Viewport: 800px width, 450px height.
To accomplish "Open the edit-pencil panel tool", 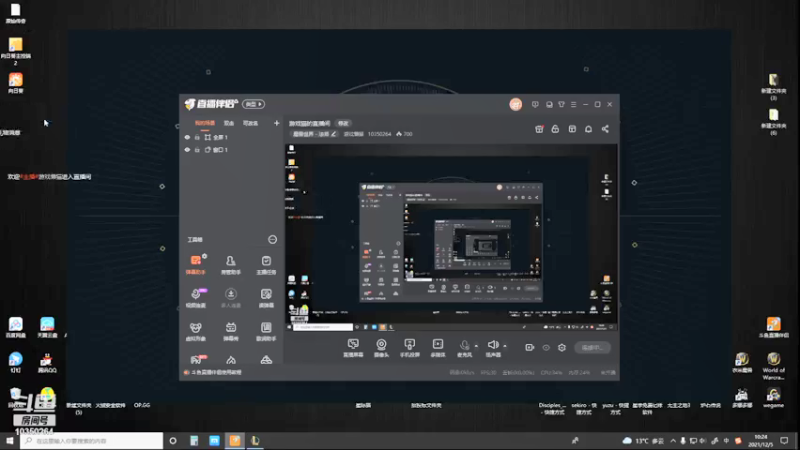I will [266, 297].
